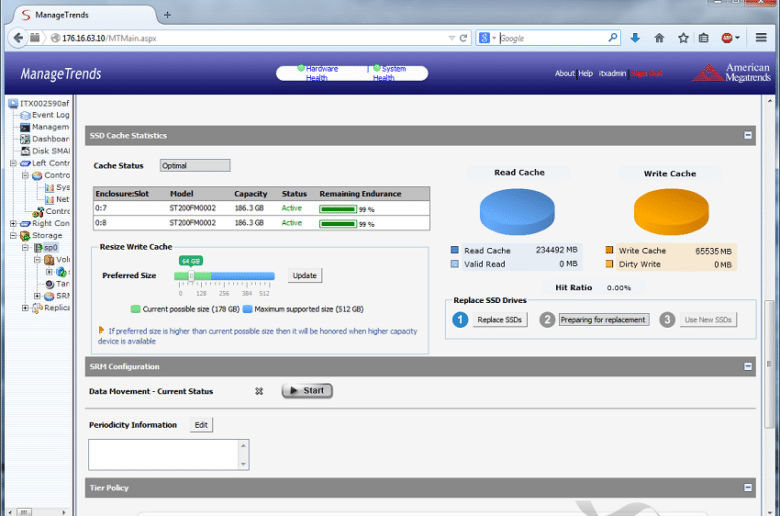Select the sp0 storage pool node
The height and width of the screenshot is (516, 780).
51,247
